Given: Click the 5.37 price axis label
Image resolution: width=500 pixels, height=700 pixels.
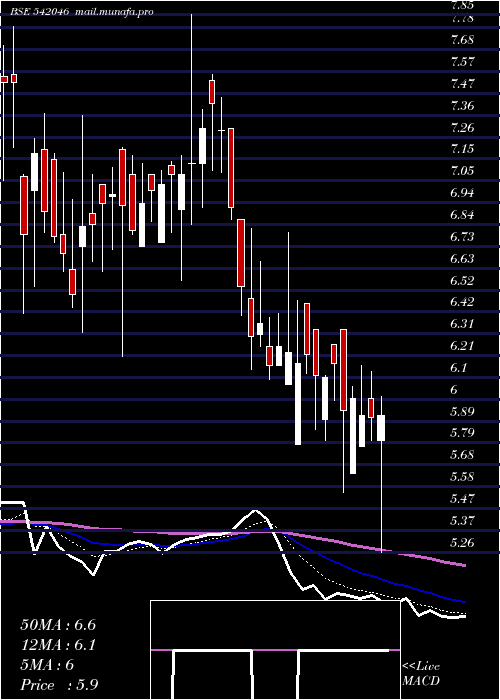Looking at the screenshot, I should [462, 521].
